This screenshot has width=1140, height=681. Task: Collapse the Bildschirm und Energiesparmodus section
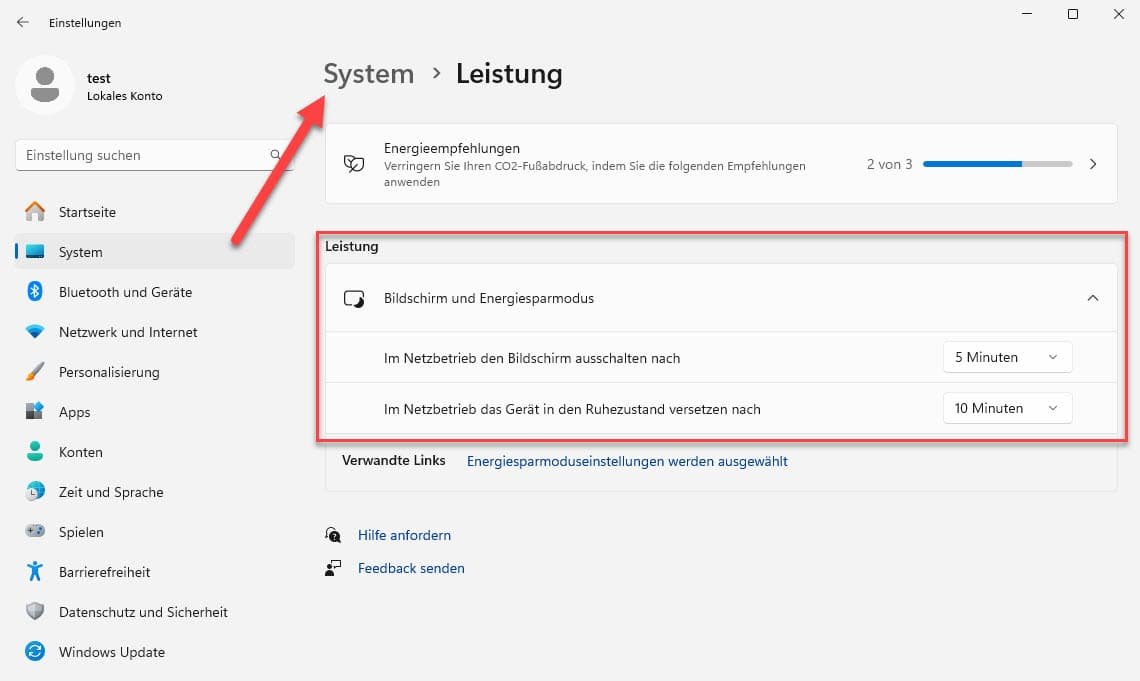pyautogui.click(x=1092, y=298)
